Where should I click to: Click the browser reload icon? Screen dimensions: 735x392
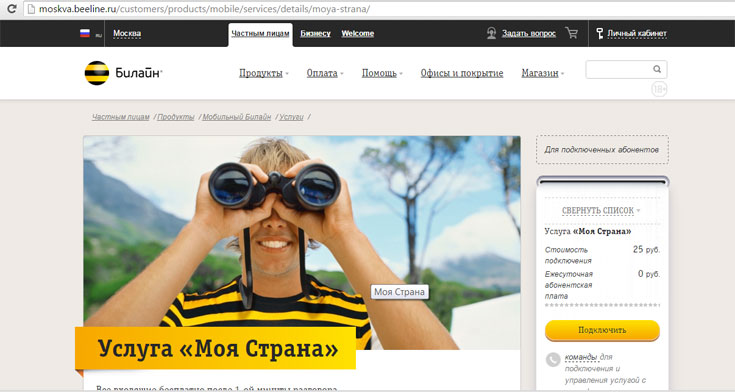(x=12, y=8)
